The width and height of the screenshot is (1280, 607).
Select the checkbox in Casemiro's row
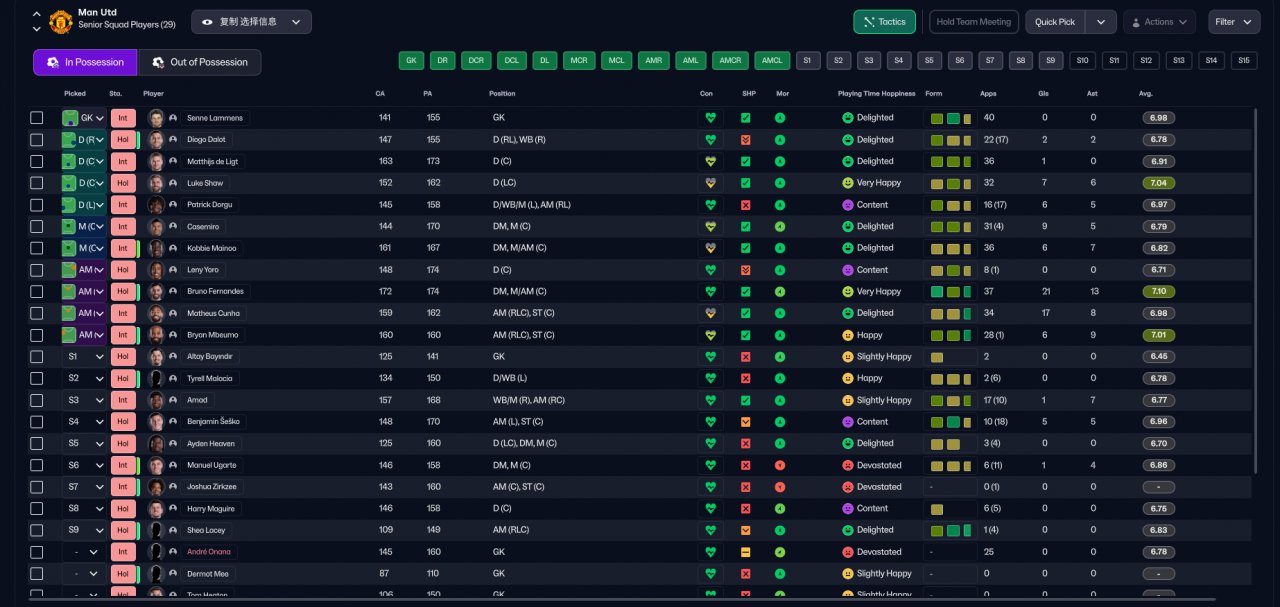[x=37, y=227]
